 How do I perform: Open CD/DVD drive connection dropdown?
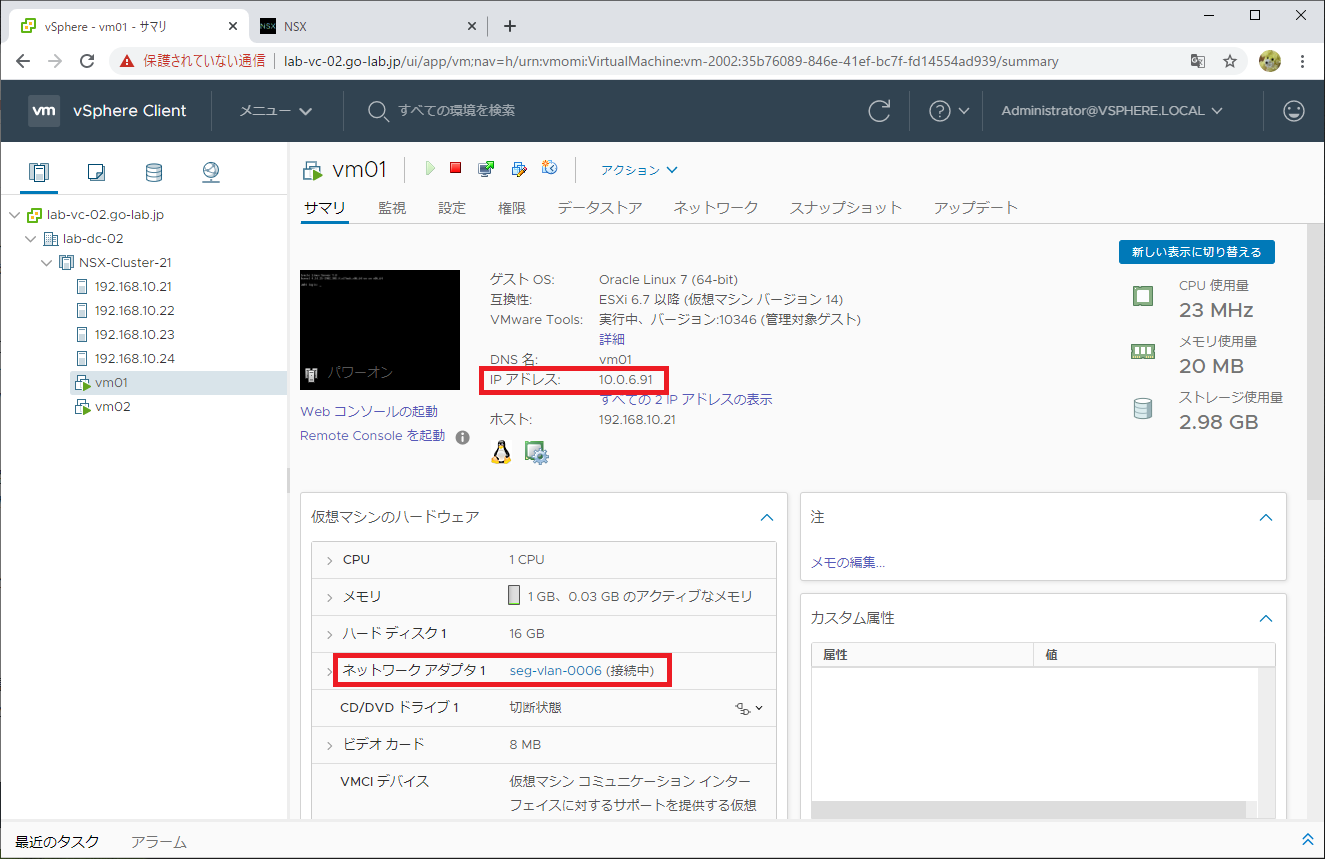click(750, 708)
